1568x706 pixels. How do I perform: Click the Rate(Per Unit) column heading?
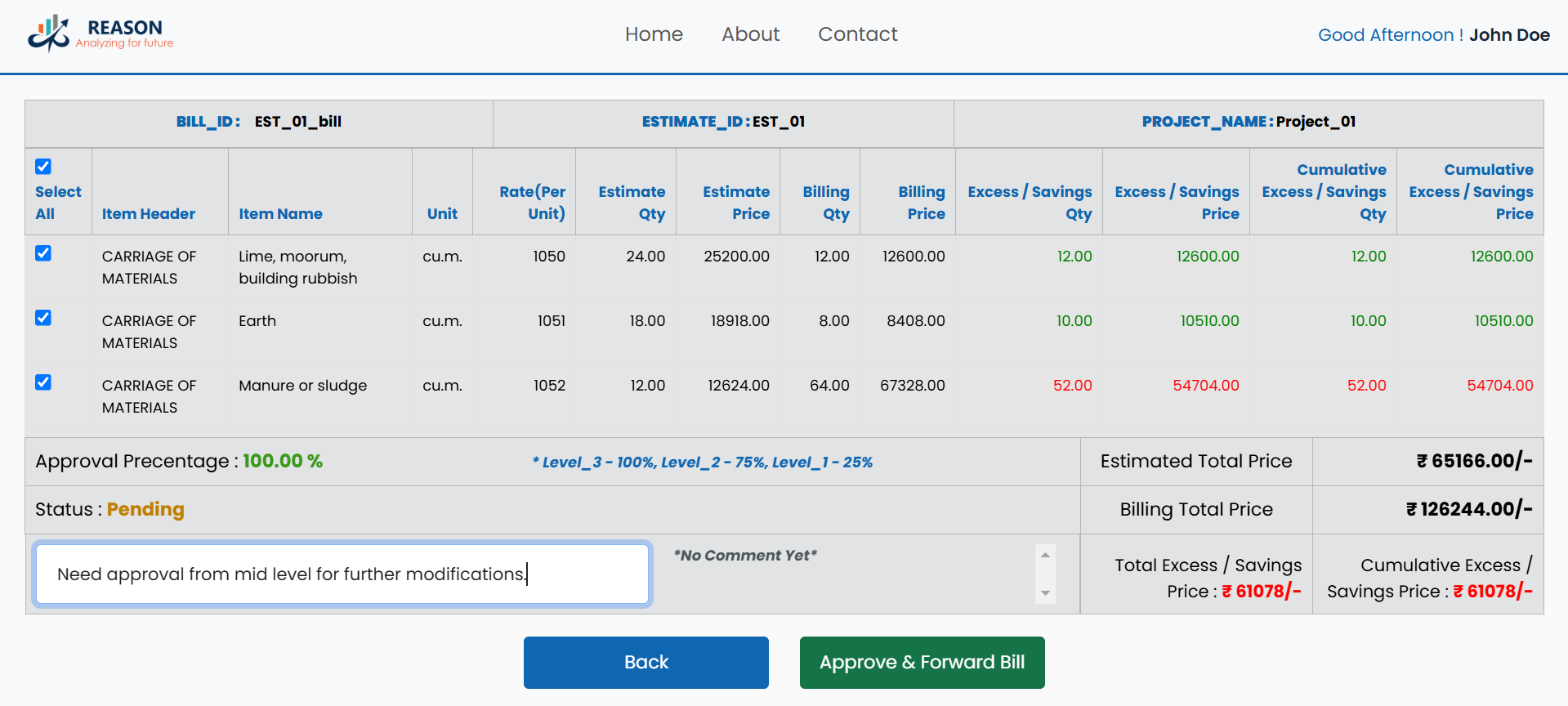pos(533,203)
